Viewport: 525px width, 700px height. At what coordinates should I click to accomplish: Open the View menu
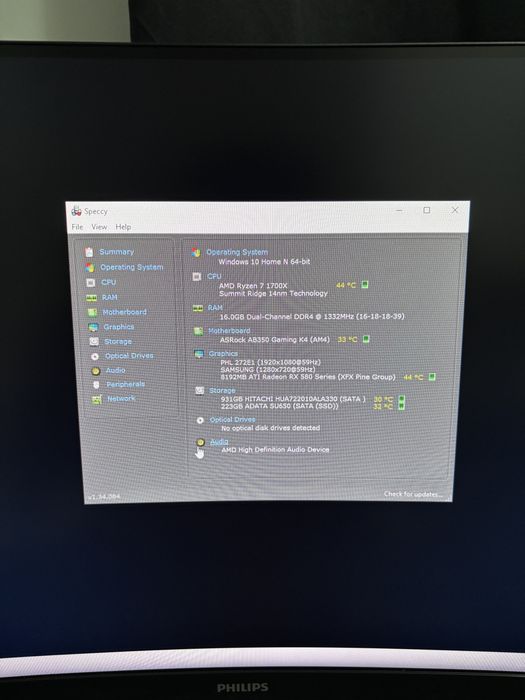[x=99, y=227]
